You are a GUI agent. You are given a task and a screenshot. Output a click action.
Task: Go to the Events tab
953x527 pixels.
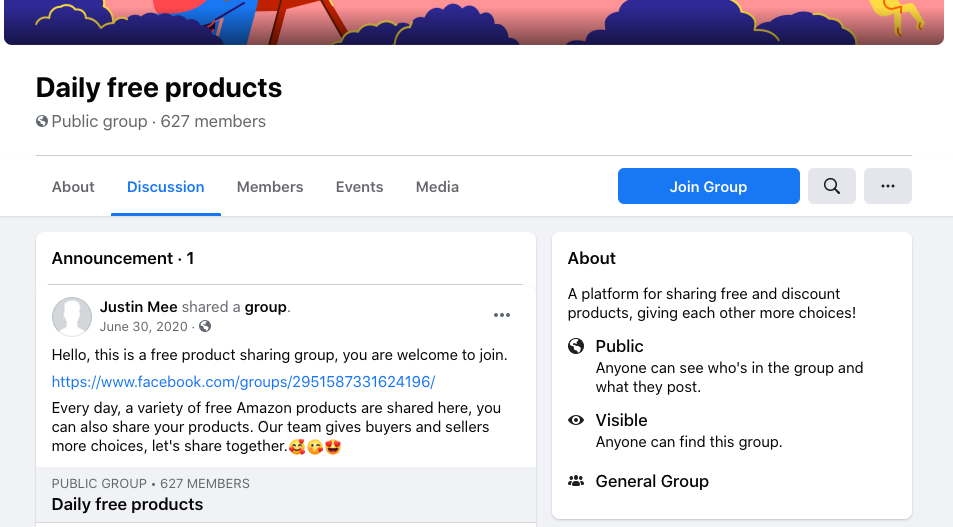click(x=359, y=187)
